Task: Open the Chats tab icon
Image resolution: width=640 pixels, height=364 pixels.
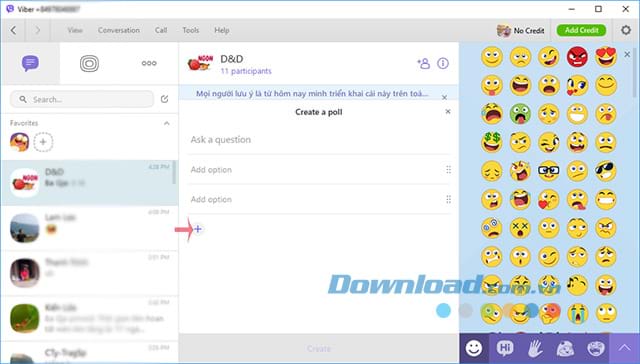Action: click(30, 63)
